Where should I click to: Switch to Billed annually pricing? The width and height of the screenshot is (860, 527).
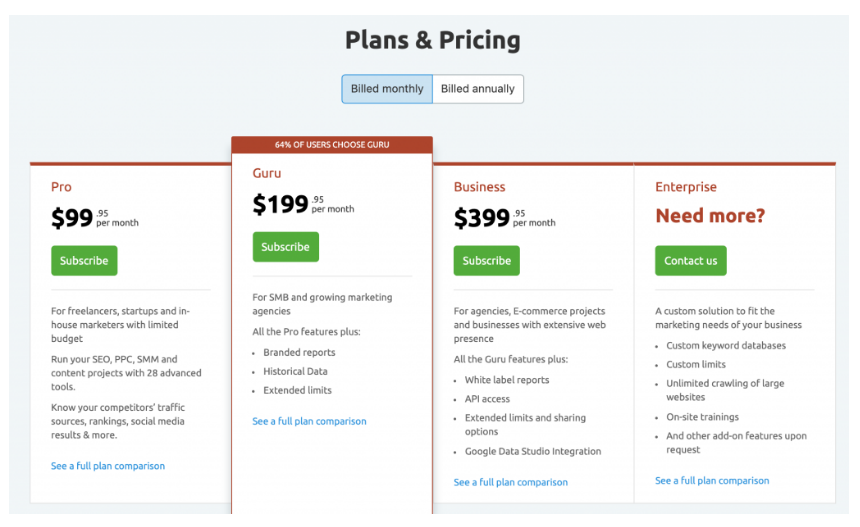tap(478, 89)
